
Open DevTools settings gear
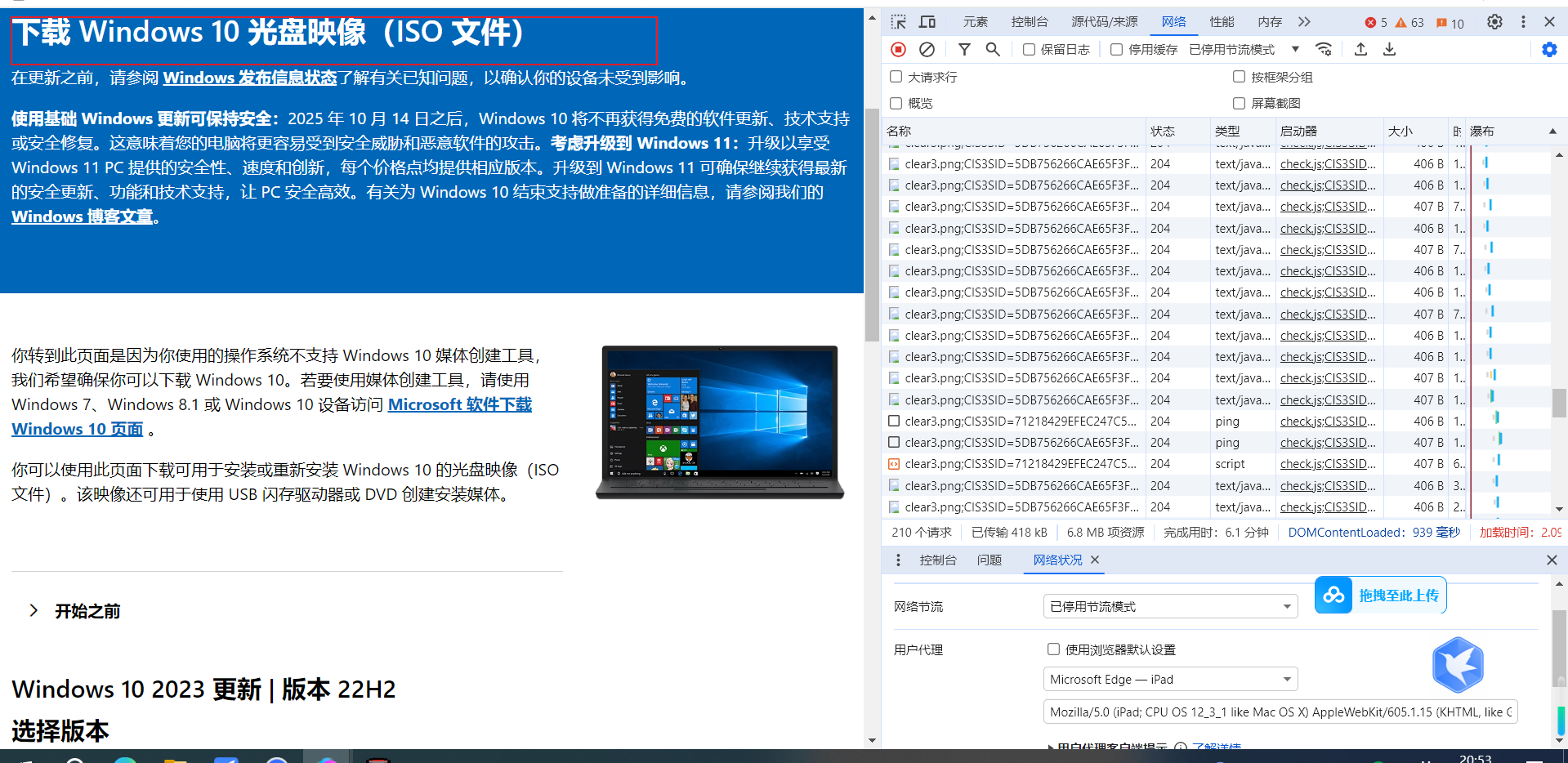tap(1494, 22)
